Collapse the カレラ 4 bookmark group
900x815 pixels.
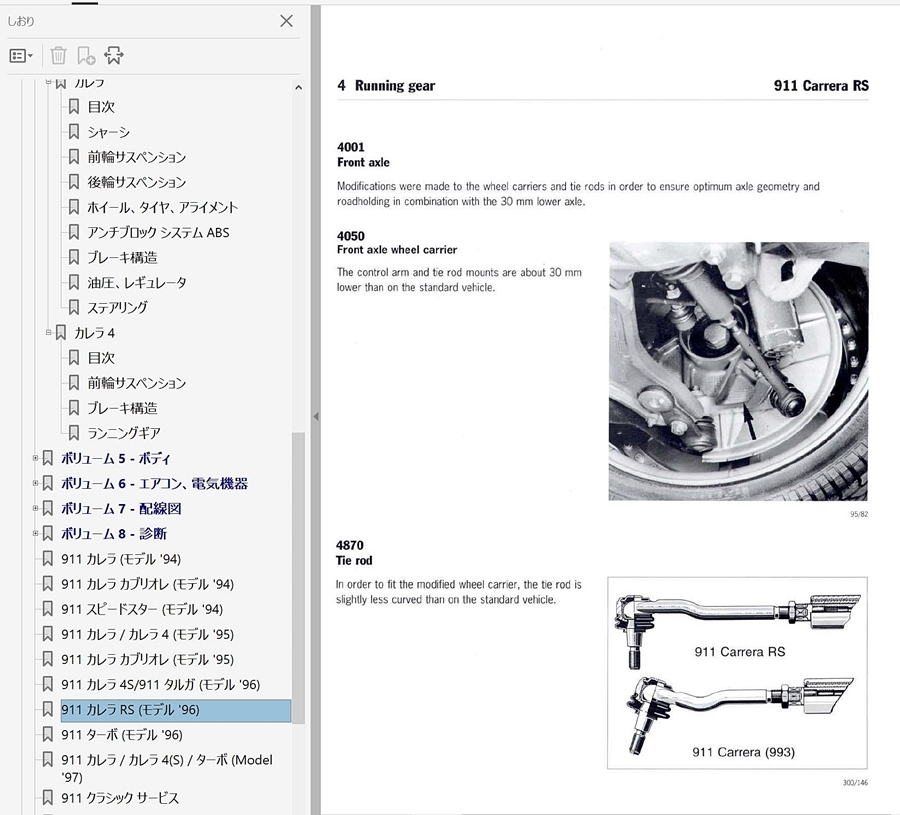click(x=49, y=332)
